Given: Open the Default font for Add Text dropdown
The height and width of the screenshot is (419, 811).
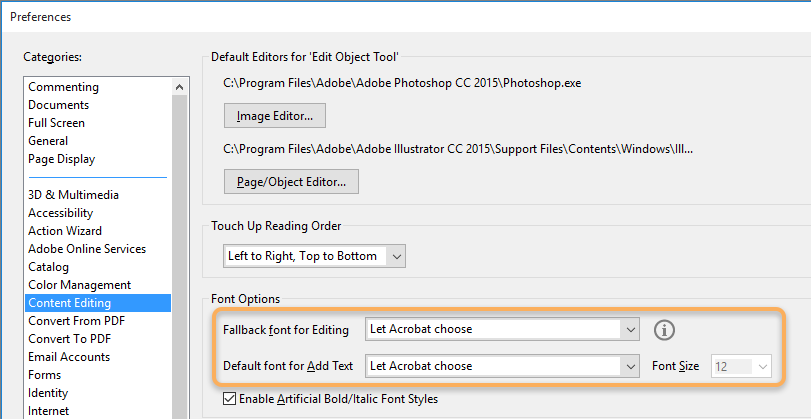Looking at the screenshot, I should pos(503,366).
